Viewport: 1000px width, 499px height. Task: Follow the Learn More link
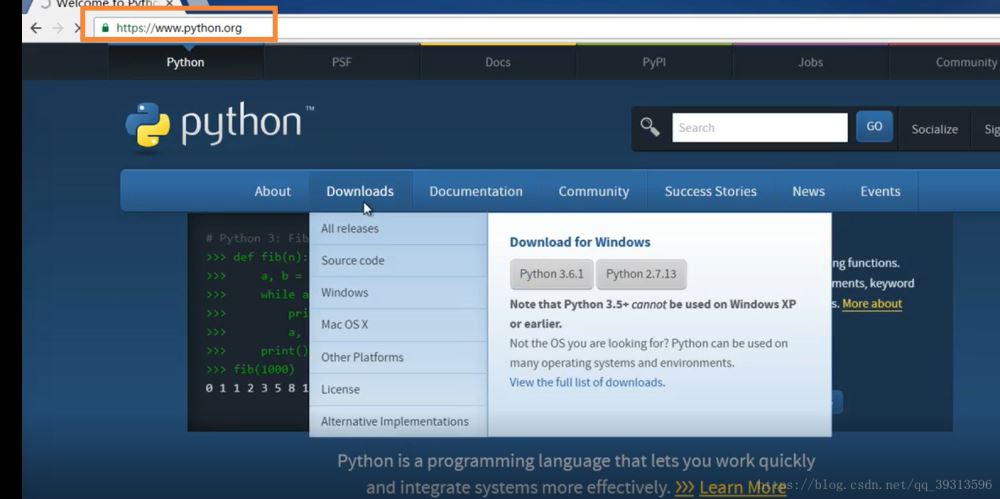pos(742,488)
